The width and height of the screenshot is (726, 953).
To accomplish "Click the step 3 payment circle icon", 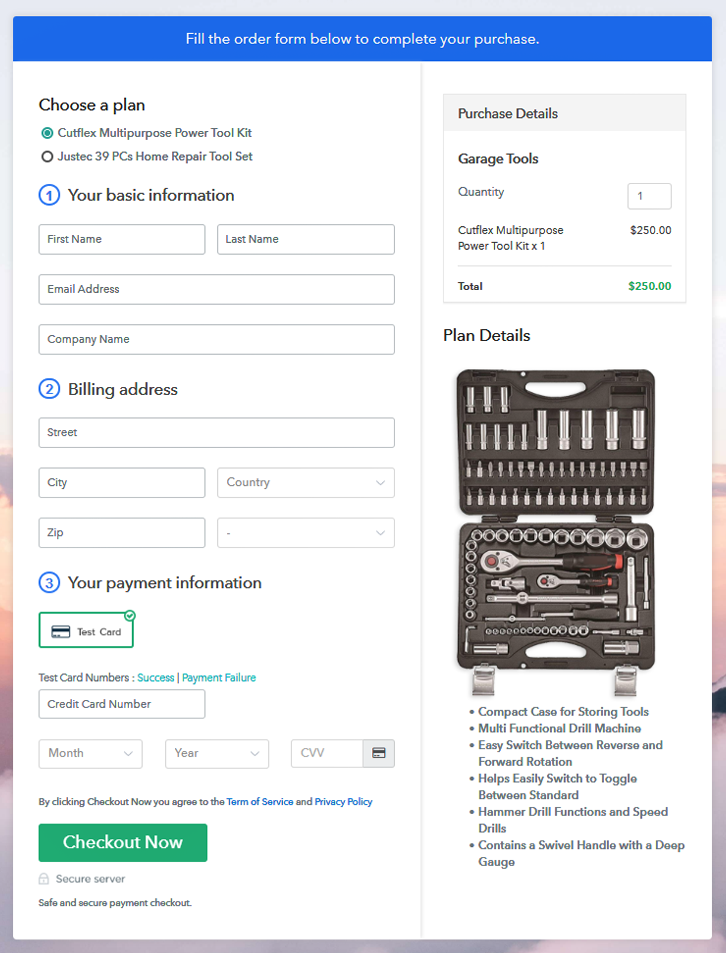I will pyautogui.click(x=49, y=583).
